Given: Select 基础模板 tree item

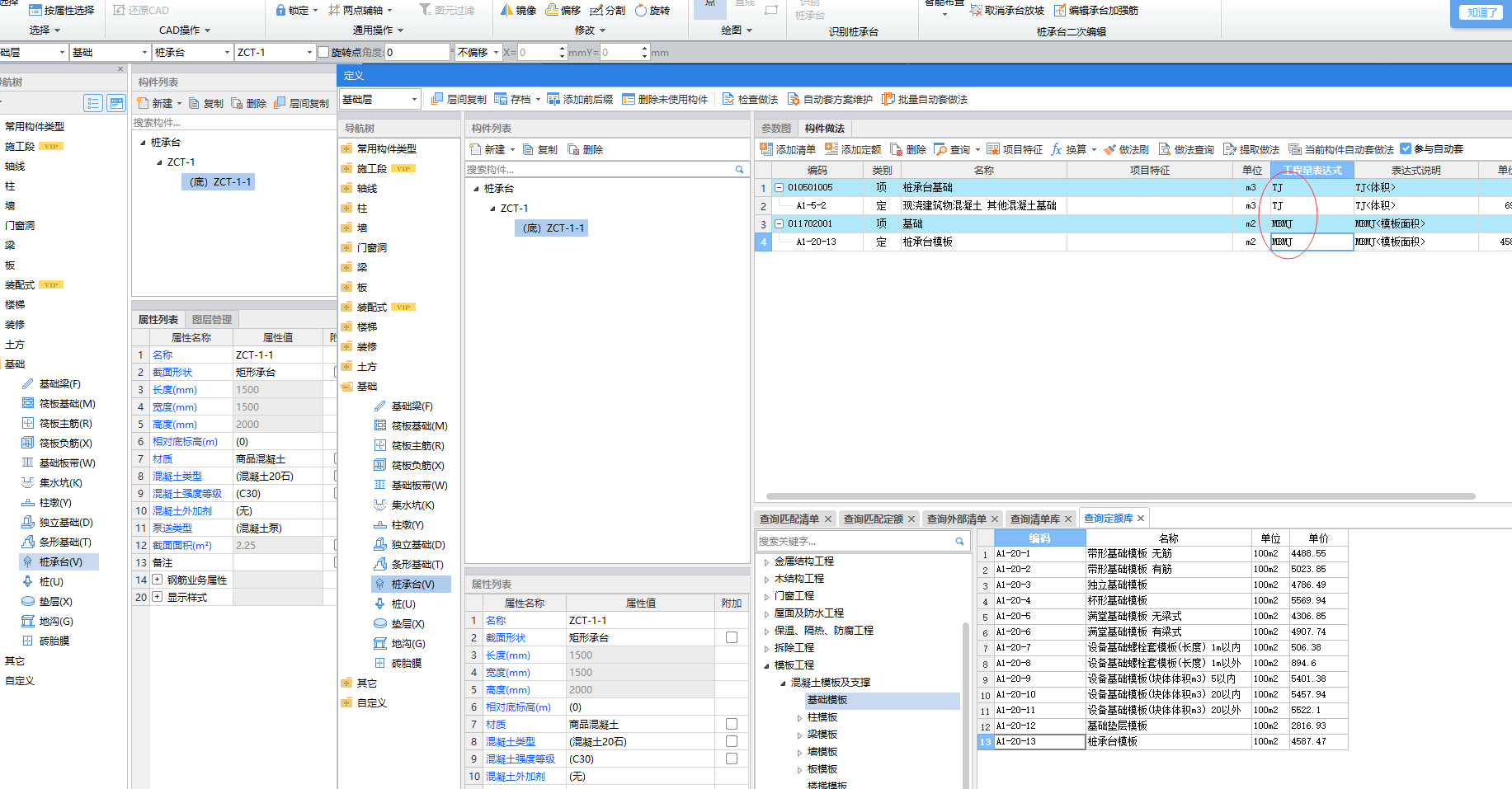Looking at the screenshot, I should pyautogui.click(x=827, y=700).
